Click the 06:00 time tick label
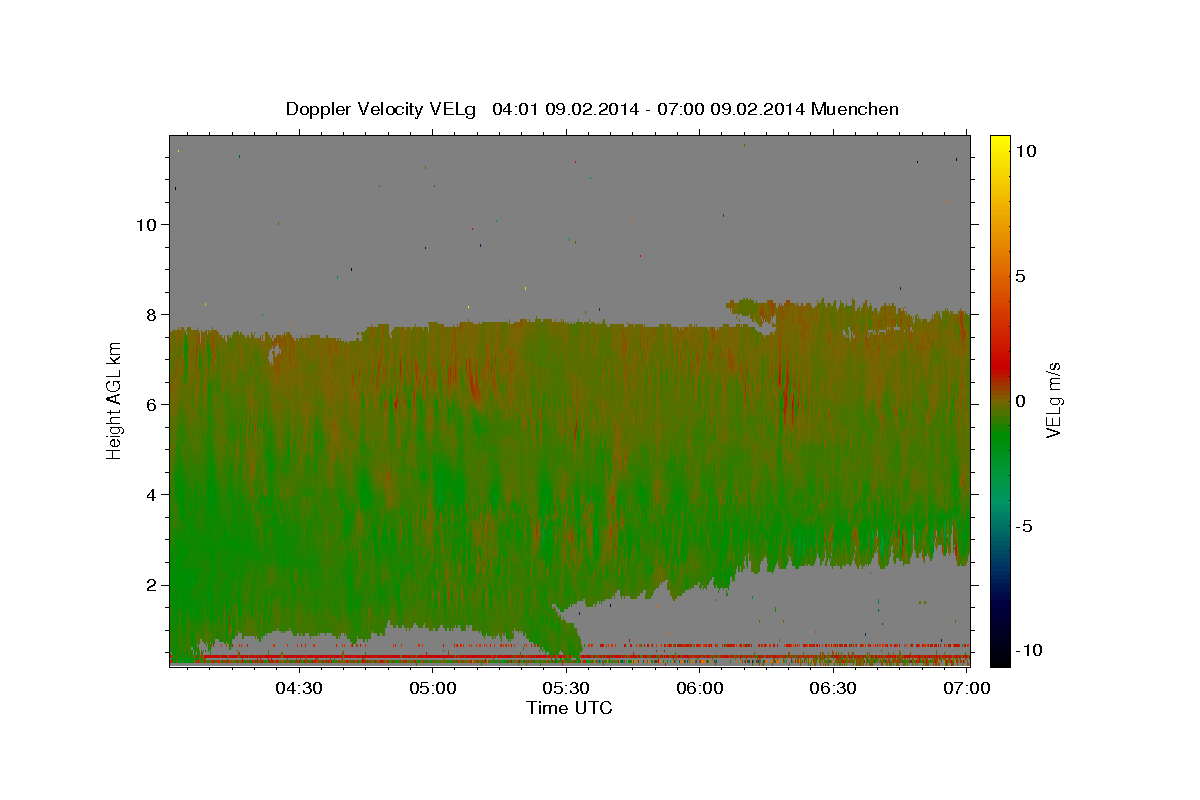 (x=700, y=688)
